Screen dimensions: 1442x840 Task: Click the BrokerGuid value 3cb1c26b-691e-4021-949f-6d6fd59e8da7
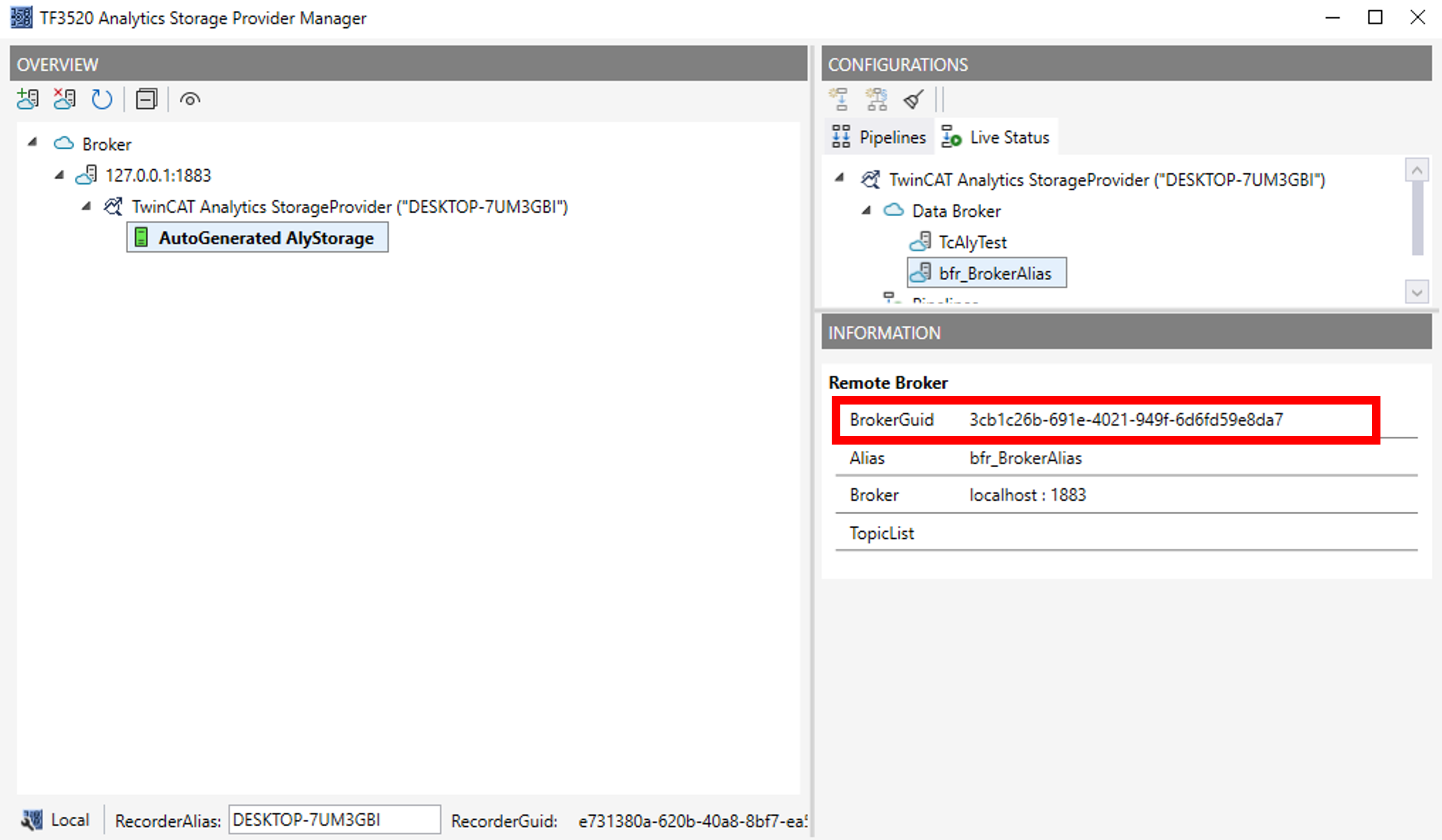coord(1126,420)
